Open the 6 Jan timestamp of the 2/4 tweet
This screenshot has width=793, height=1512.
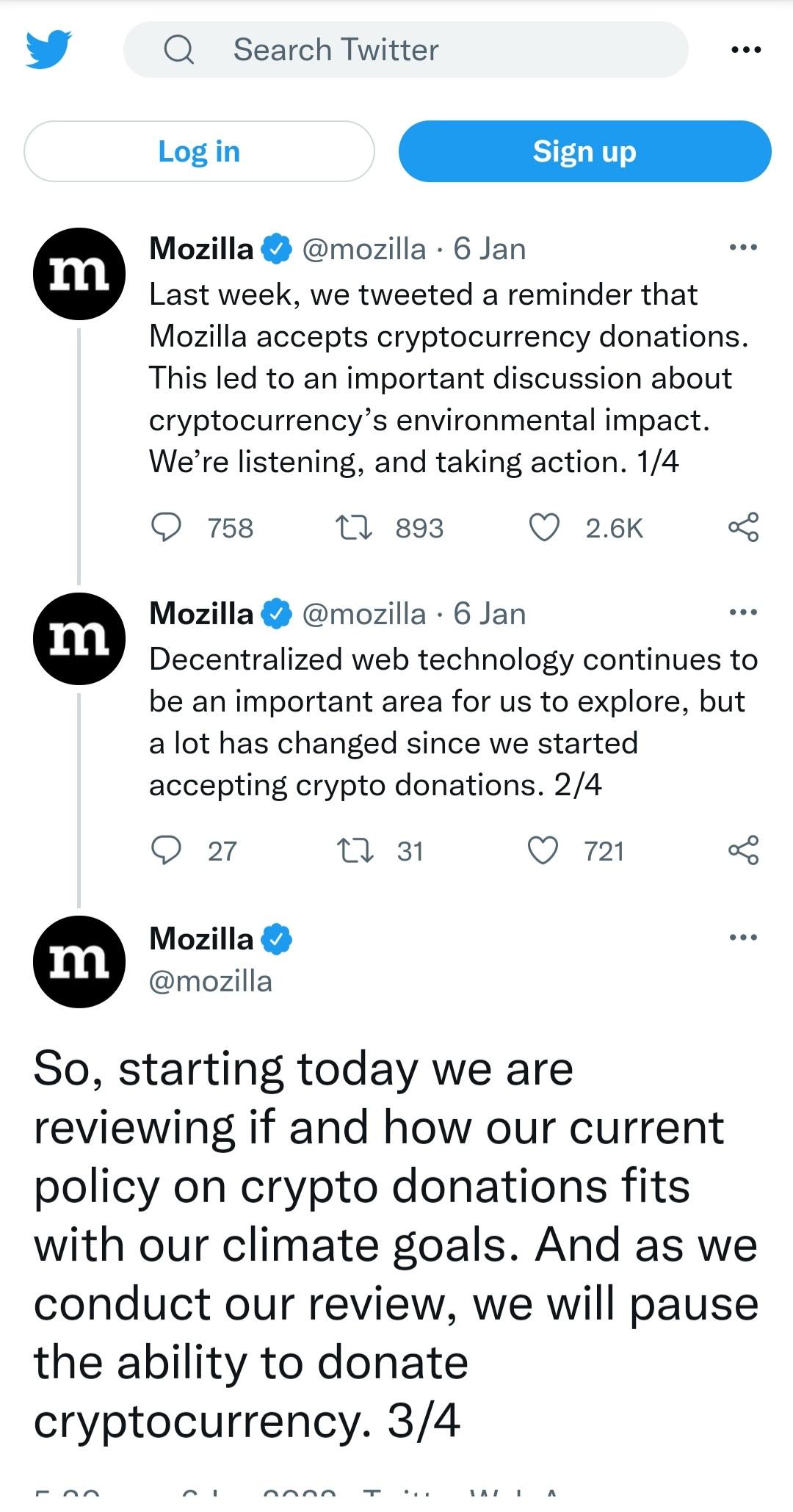[490, 614]
